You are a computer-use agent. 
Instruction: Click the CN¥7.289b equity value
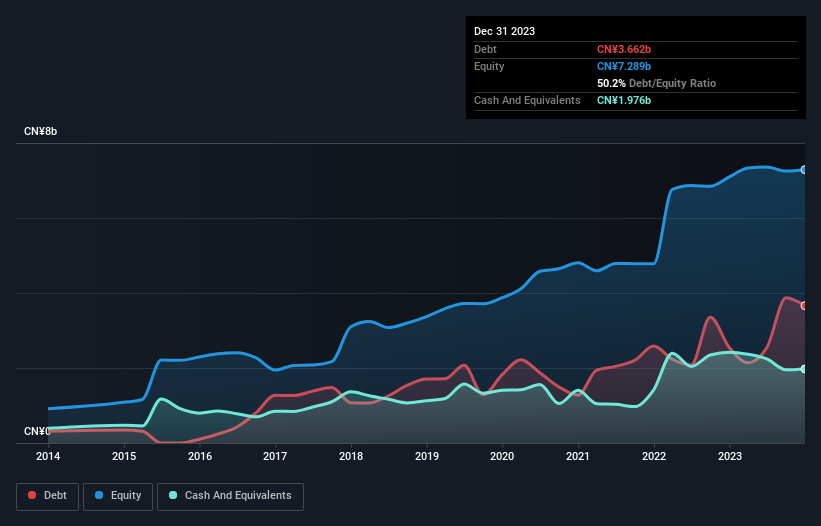[624, 66]
